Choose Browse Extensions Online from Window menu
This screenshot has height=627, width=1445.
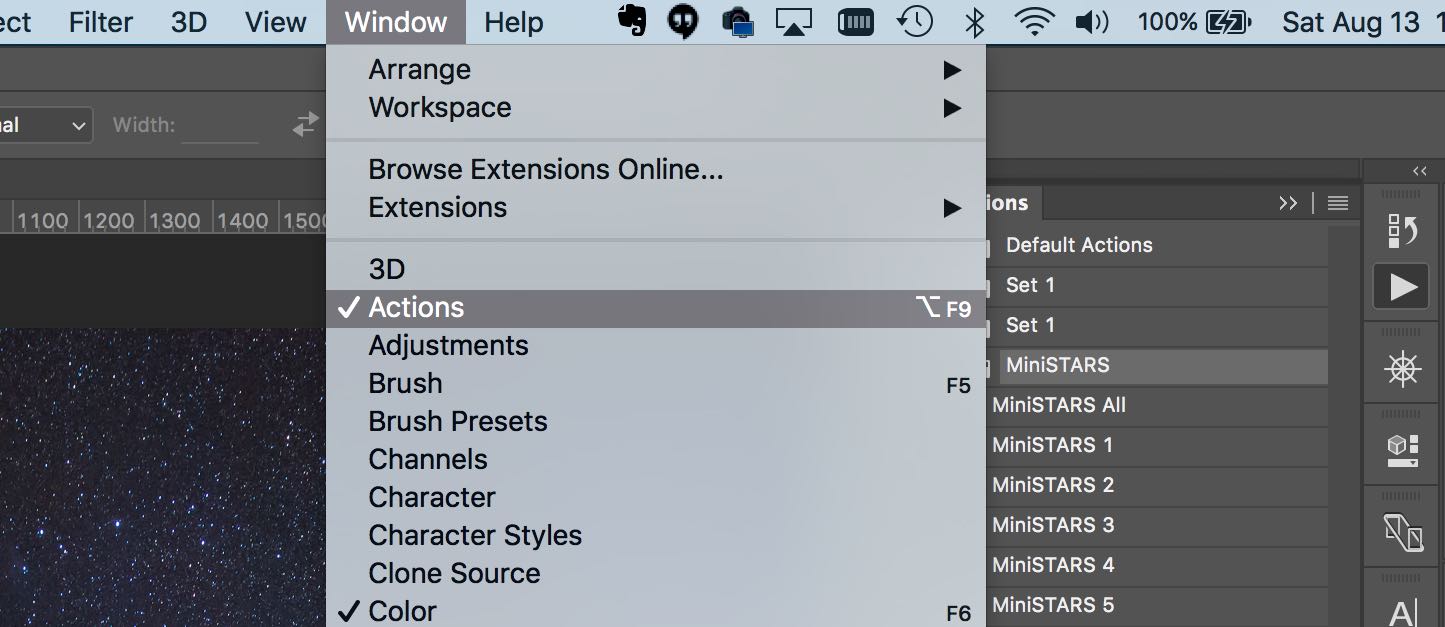coord(655,170)
